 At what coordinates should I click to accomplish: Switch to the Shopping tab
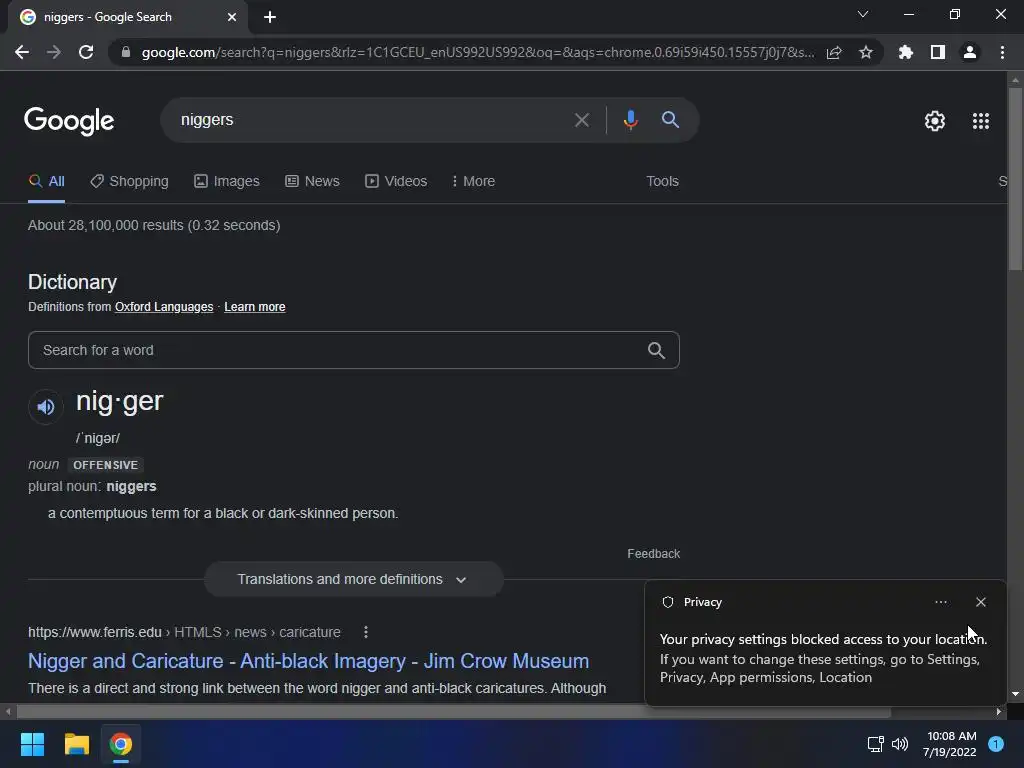point(129,182)
